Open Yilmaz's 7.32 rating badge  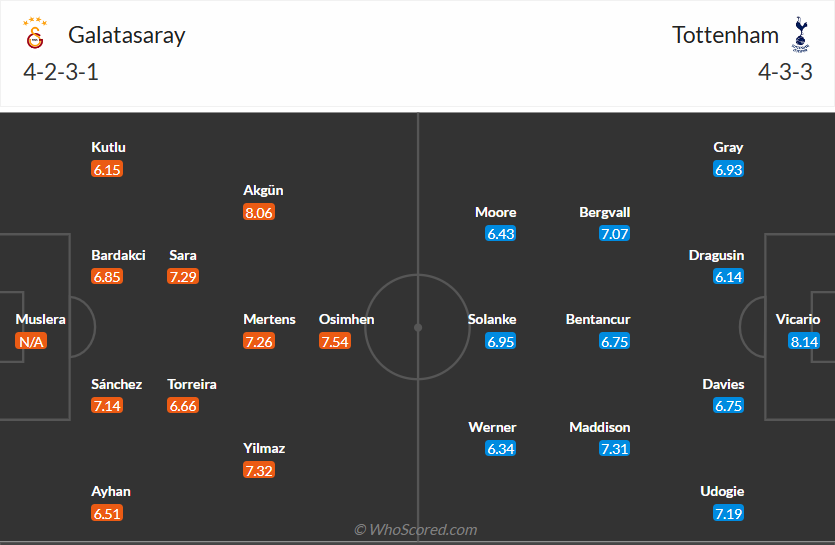(258, 470)
